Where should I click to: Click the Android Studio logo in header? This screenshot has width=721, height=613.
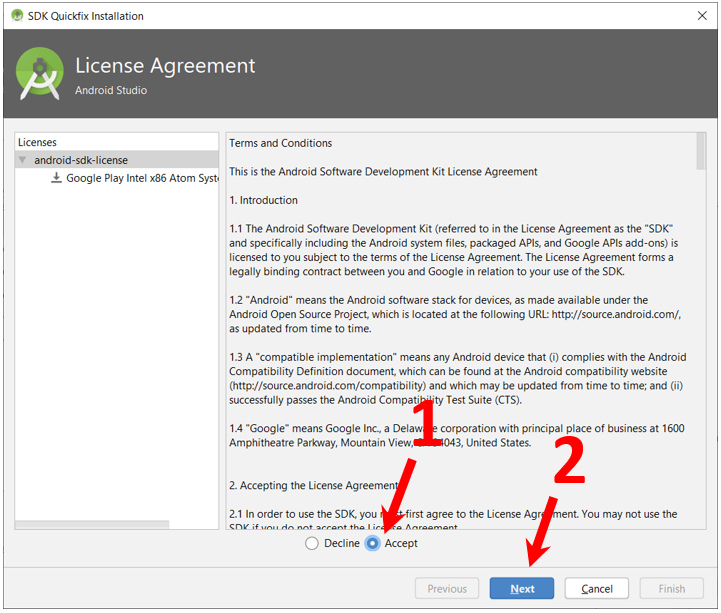click(x=40, y=74)
